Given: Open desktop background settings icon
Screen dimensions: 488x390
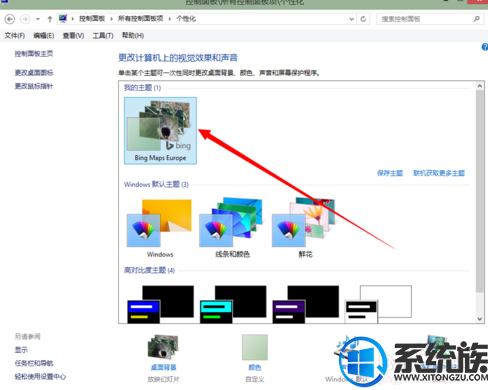Looking at the screenshot, I should (163, 347).
